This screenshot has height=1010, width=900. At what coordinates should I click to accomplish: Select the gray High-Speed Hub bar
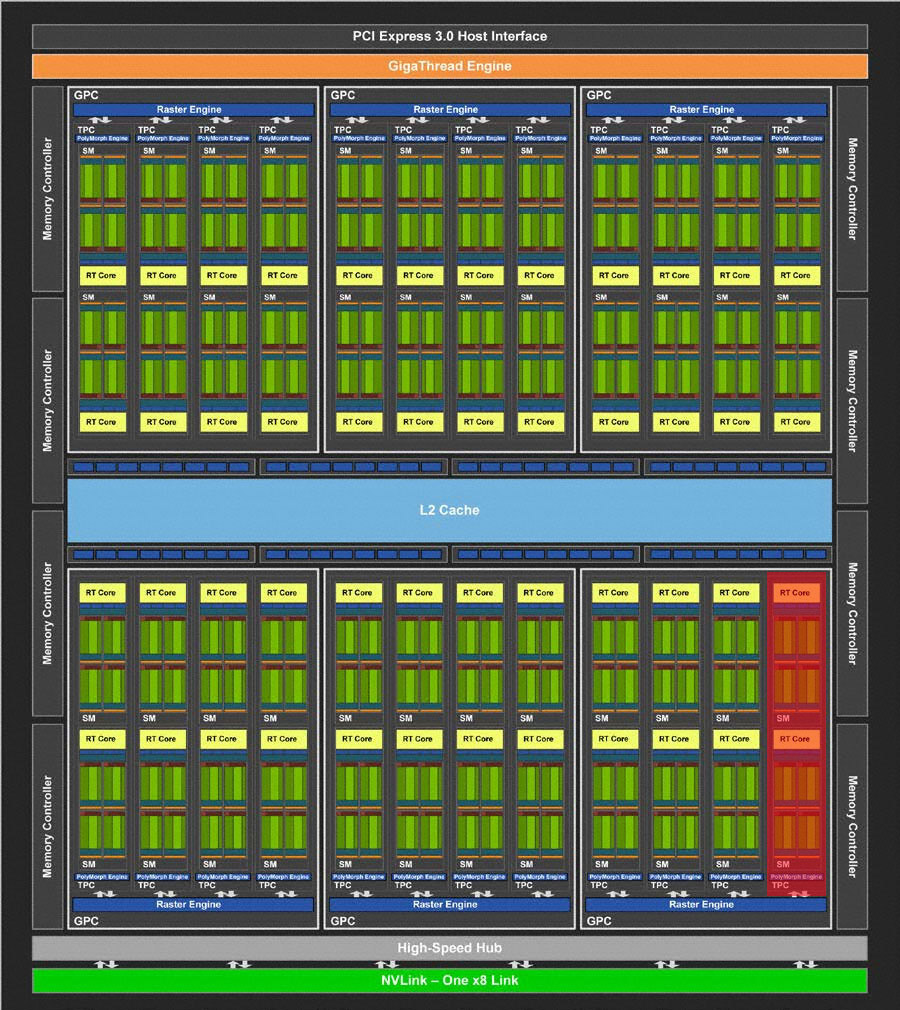[450, 948]
